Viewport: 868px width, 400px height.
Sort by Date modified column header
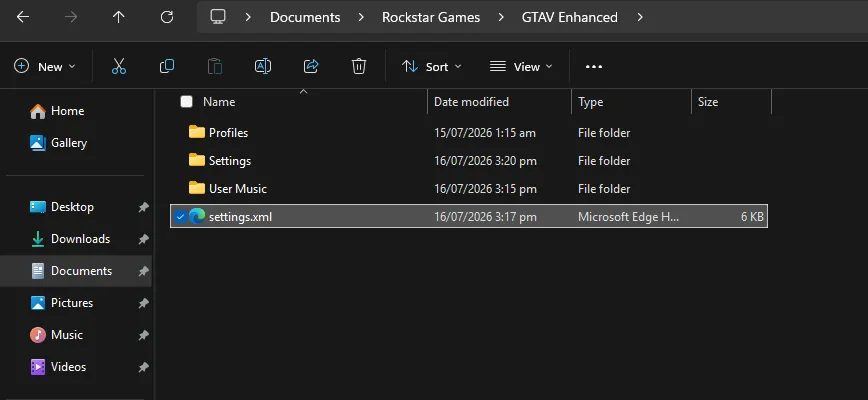[x=471, y=102]
